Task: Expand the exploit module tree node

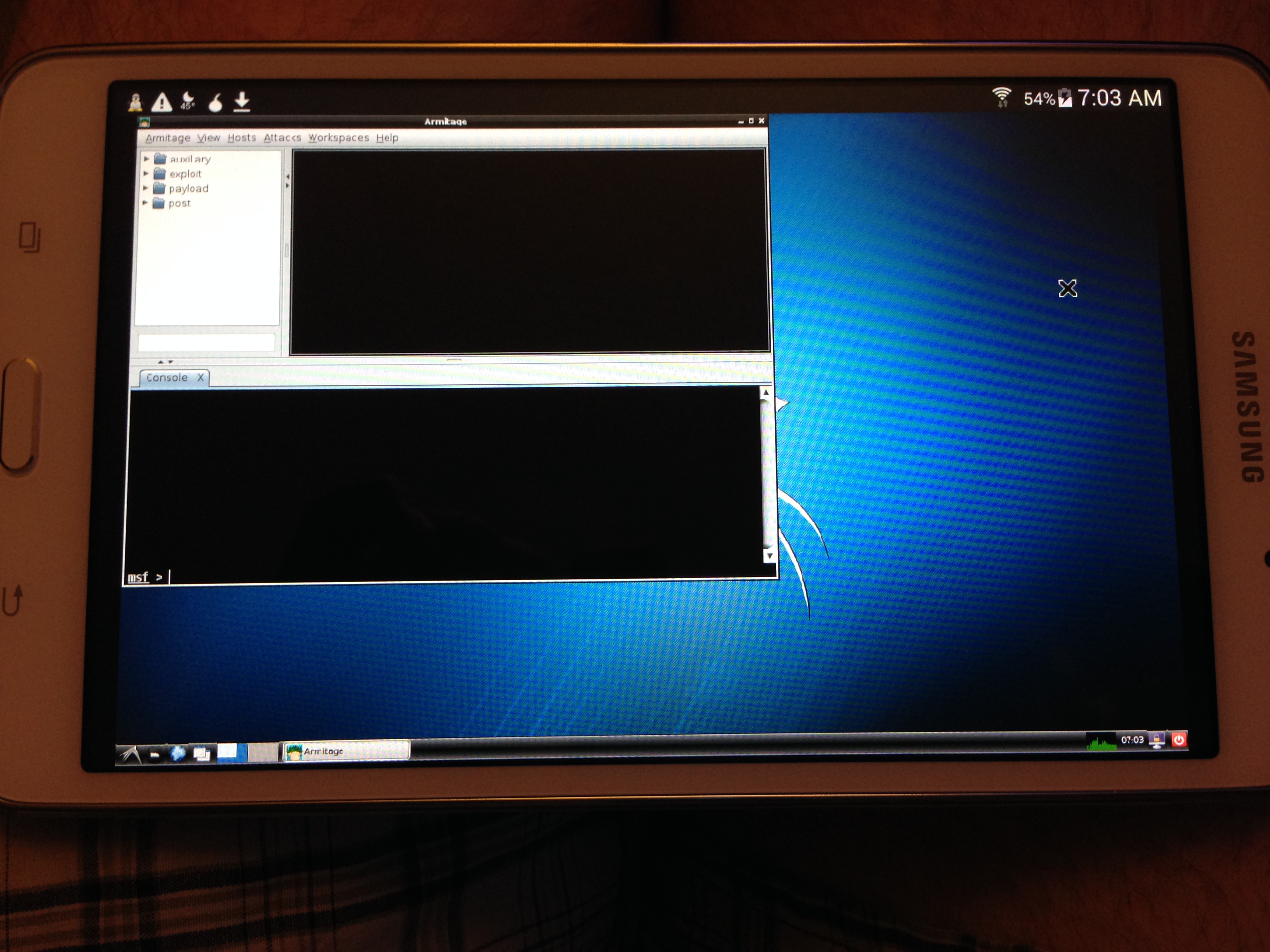Action: click(146, 173)
